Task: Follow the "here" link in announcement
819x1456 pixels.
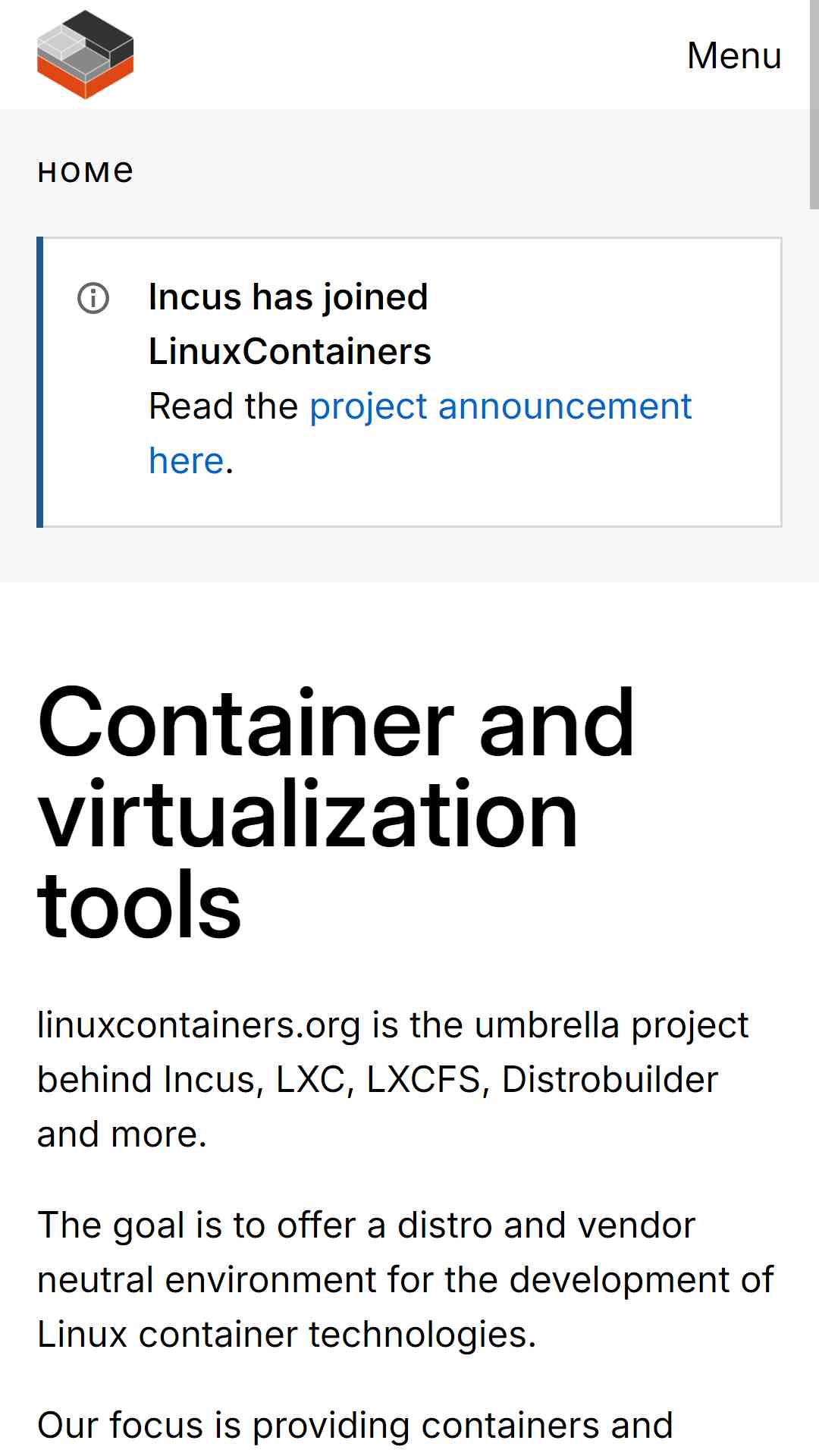Action: point(187,461)
